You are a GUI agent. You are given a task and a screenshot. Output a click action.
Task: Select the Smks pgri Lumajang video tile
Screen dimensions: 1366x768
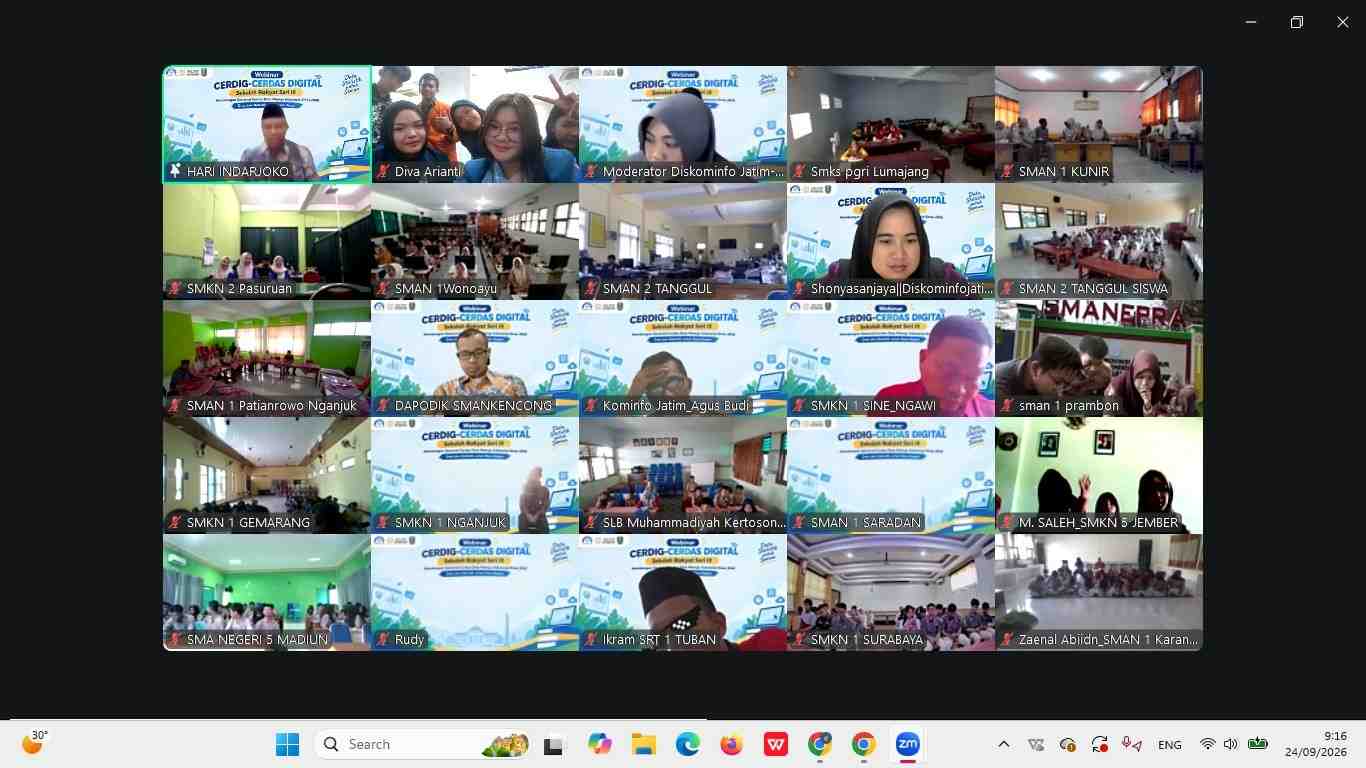click(891, 124)
